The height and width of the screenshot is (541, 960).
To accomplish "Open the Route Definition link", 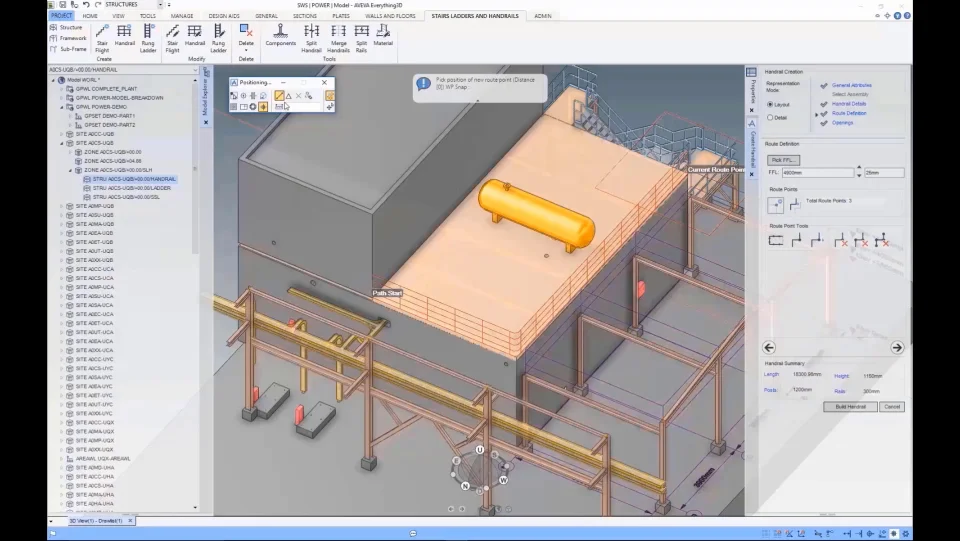I will pyautogui.click(x=849, y=113).
